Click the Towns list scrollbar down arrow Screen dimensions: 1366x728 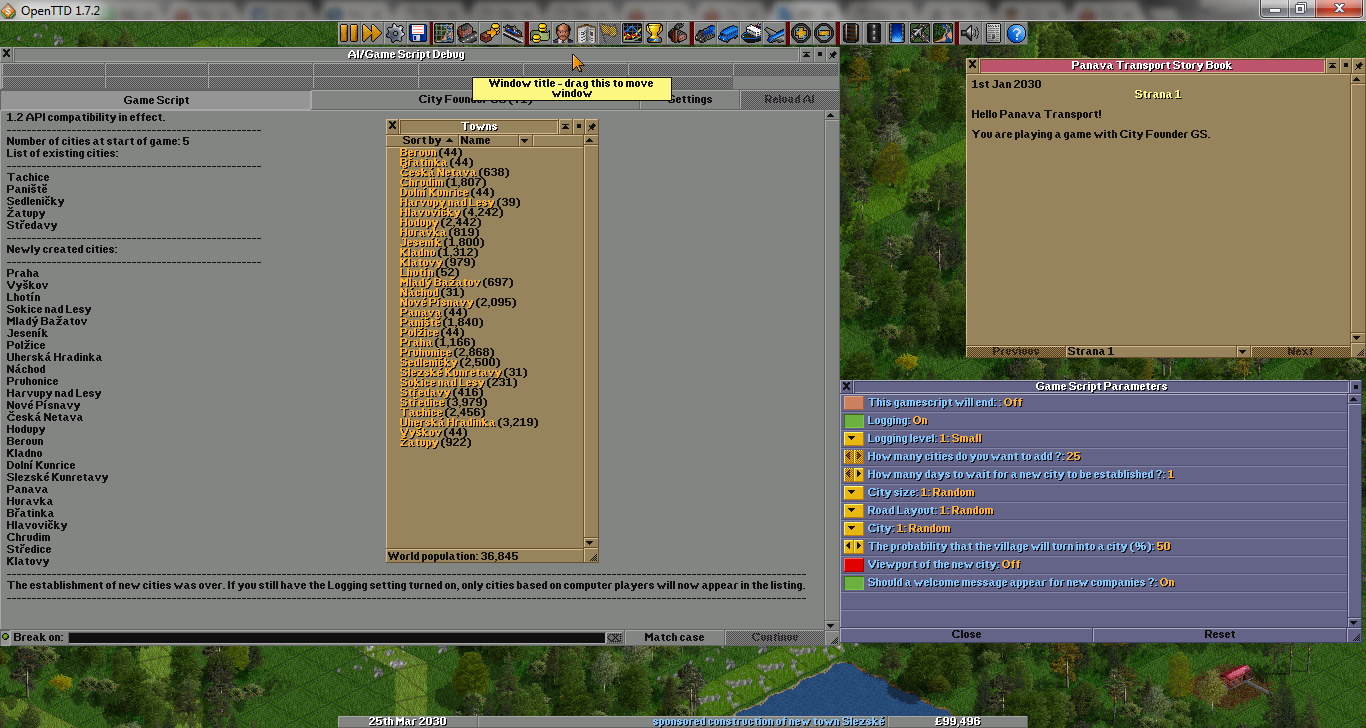(x=590, y=542)
